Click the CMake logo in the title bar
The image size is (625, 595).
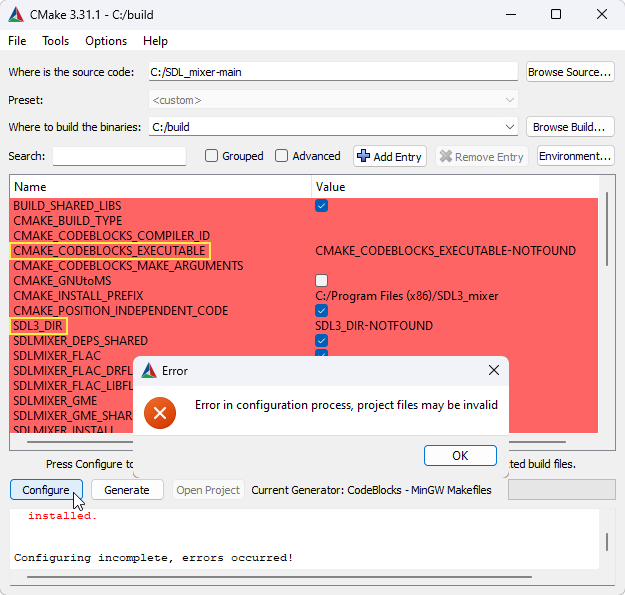[x=16, y=15]
